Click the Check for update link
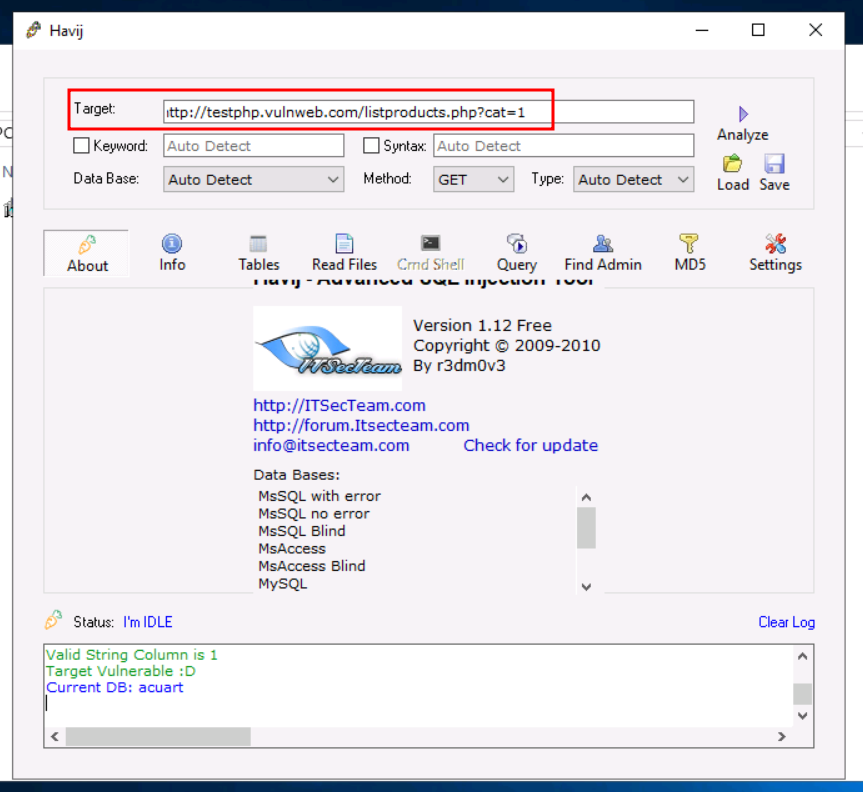 click(x=531, y=445)
